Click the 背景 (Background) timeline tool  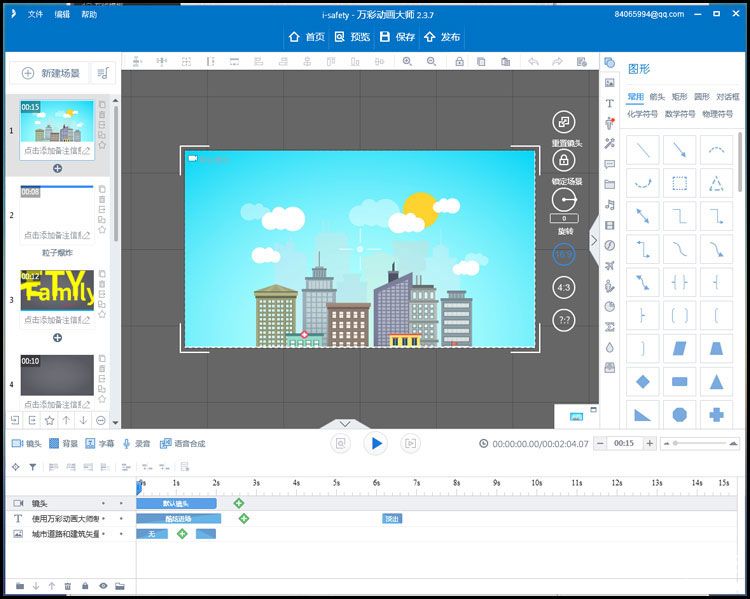point(62,443)
